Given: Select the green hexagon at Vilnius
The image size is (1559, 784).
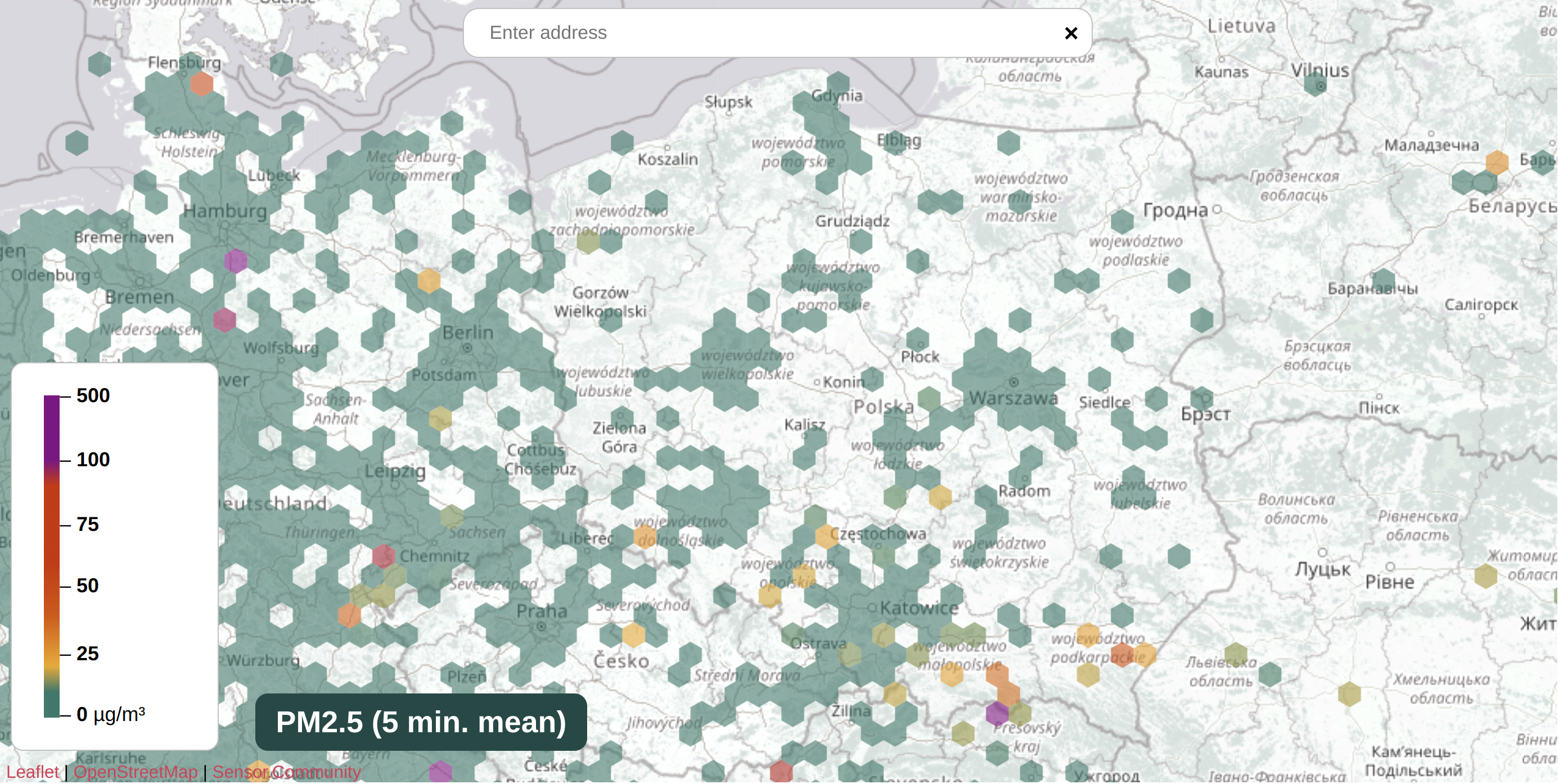Looking at the screenshot, I should 1315,85.
